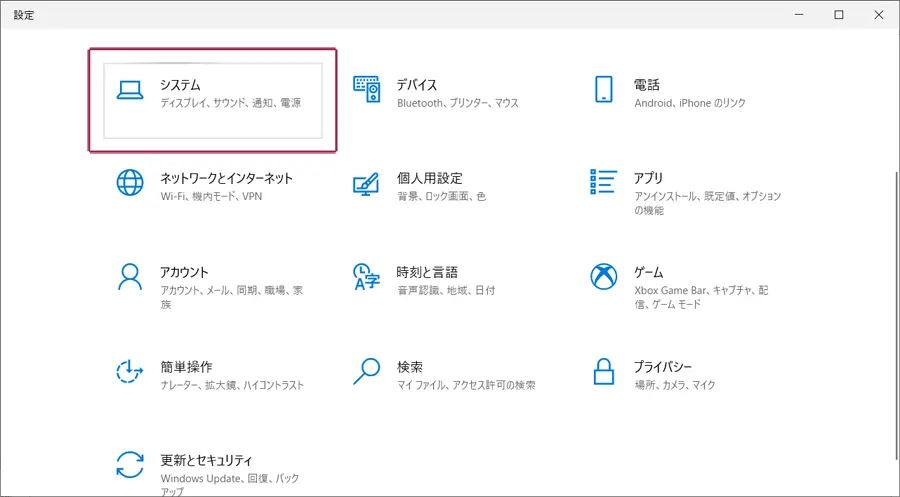This screenshot has height=497, width=900.
Task: Click the 簡単操作 ease of access icon
Action: coord(130,371)
